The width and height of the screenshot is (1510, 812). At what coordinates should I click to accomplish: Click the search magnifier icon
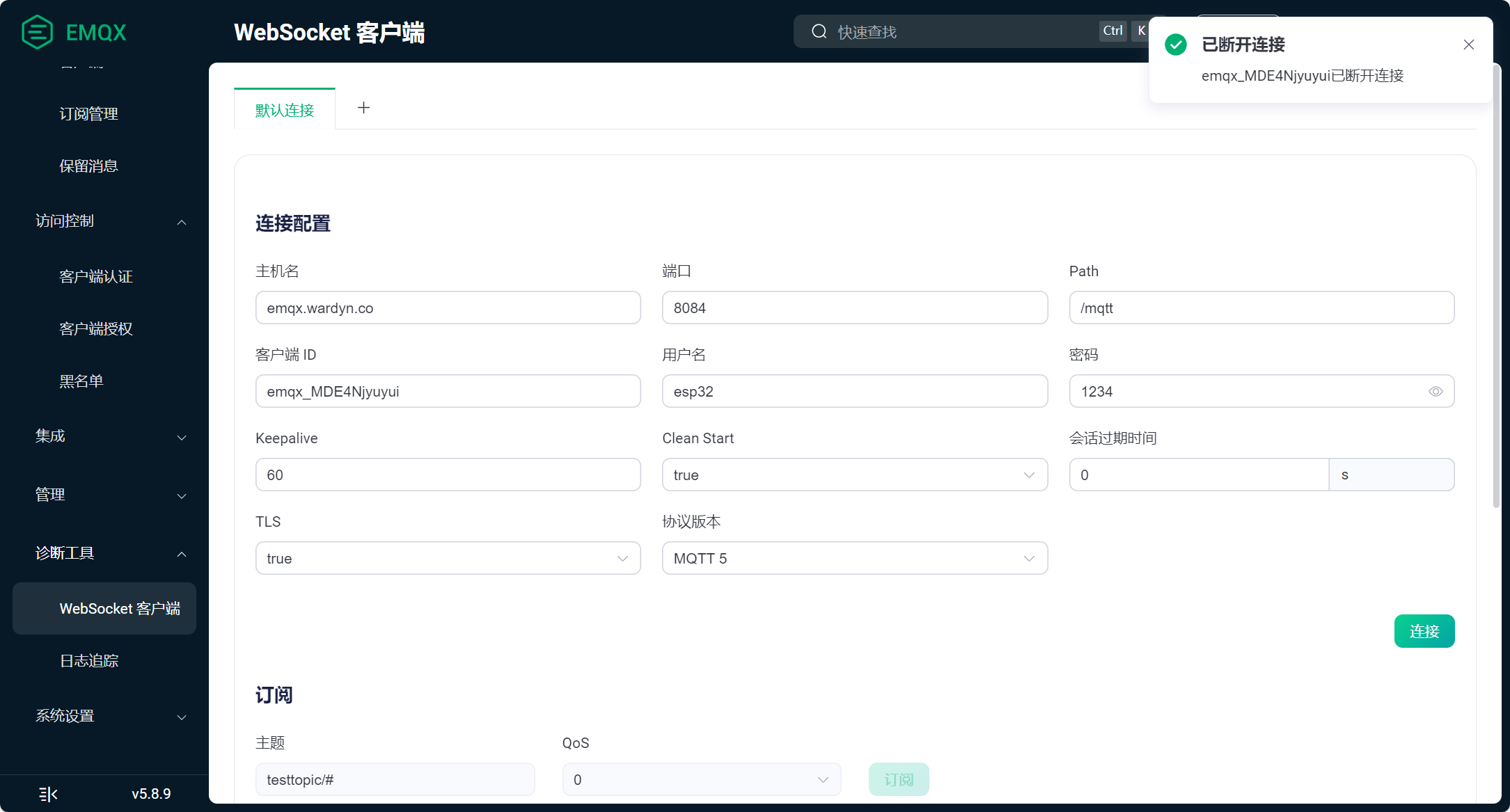[819, 31]
